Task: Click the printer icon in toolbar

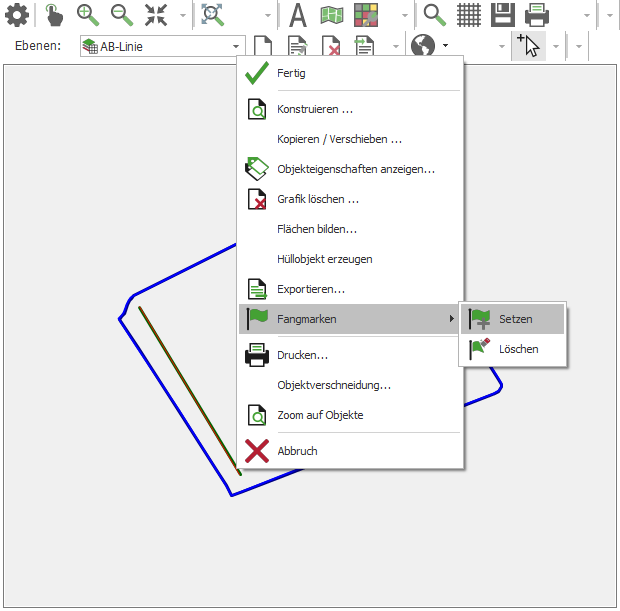Action: (537, 15)
